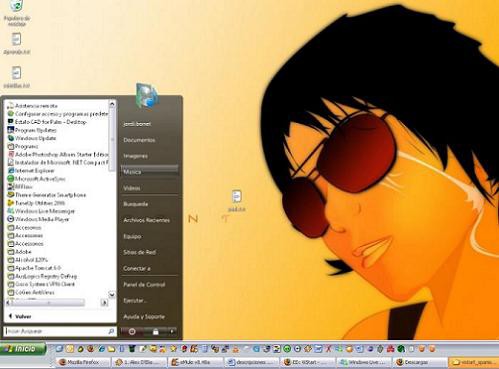
Task: Open Panel de Control from Start menu
Action: (x=144, y=285)
